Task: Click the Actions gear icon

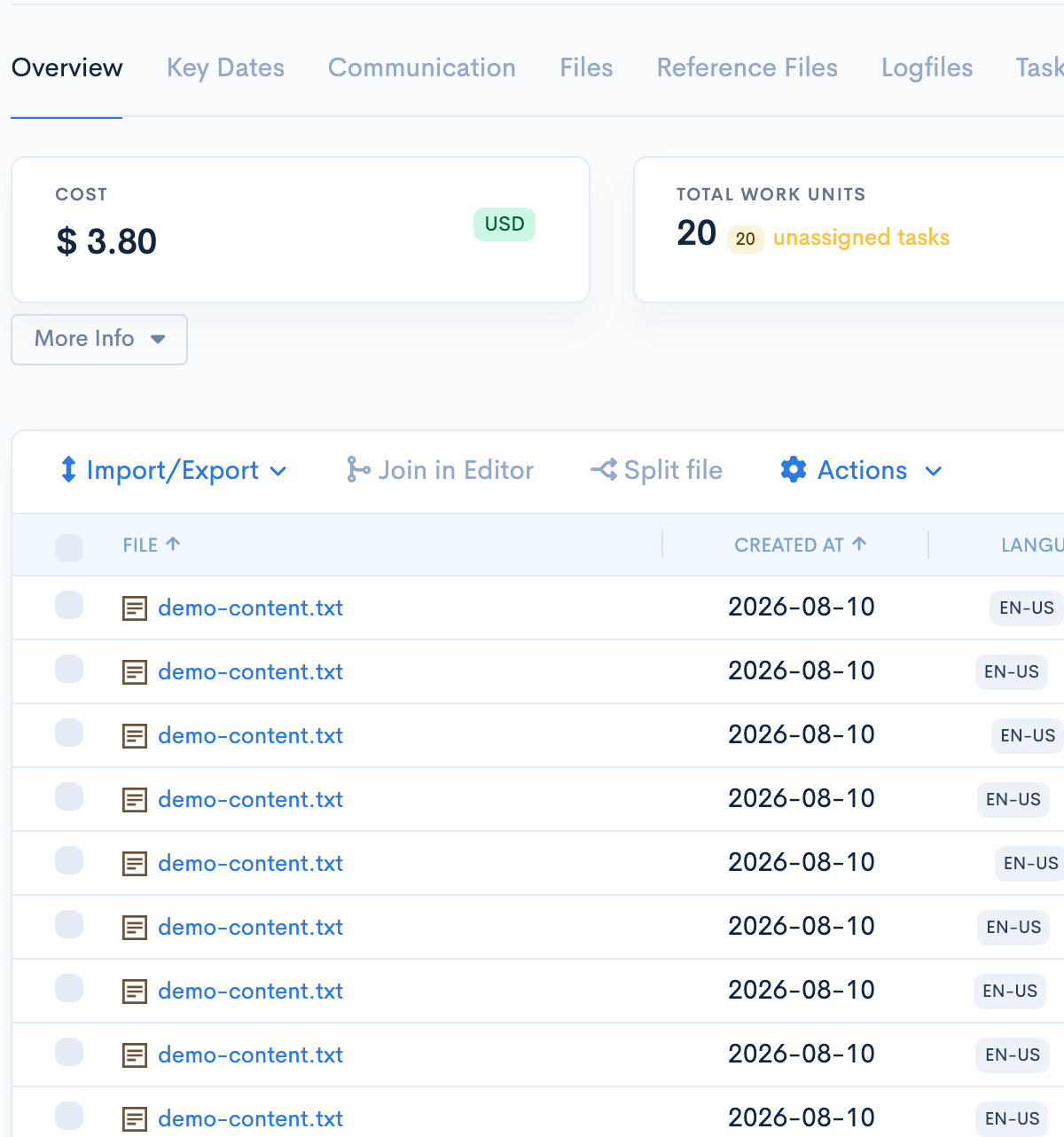Action: pyautogui.click(x=794, y=469)
